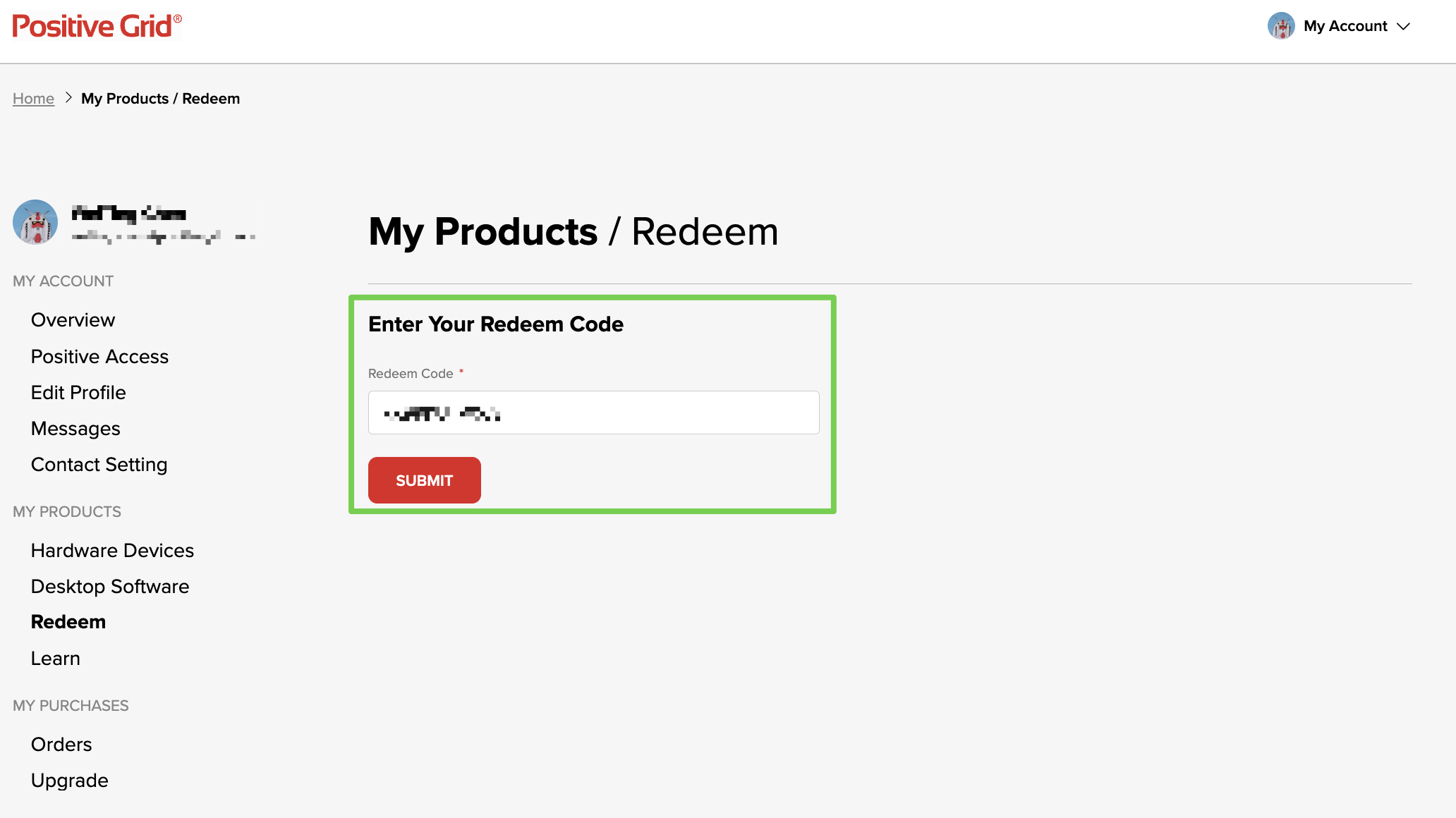This screenshot has height=818, width=1456.
Task: Expand the My Account dropdown chevron
Action: click(x=1404, y=27)
